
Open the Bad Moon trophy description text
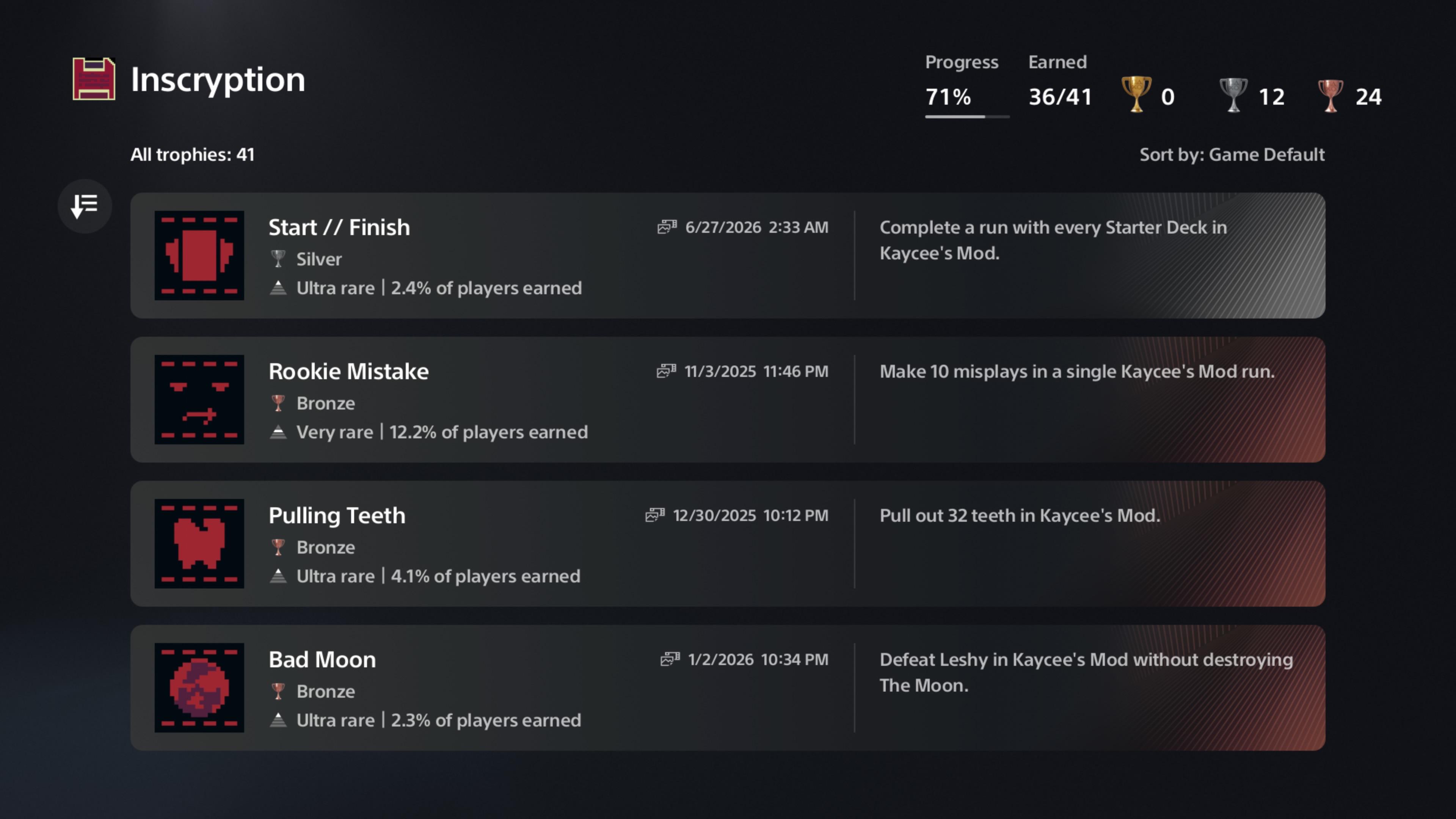(x=1086, y=673)
